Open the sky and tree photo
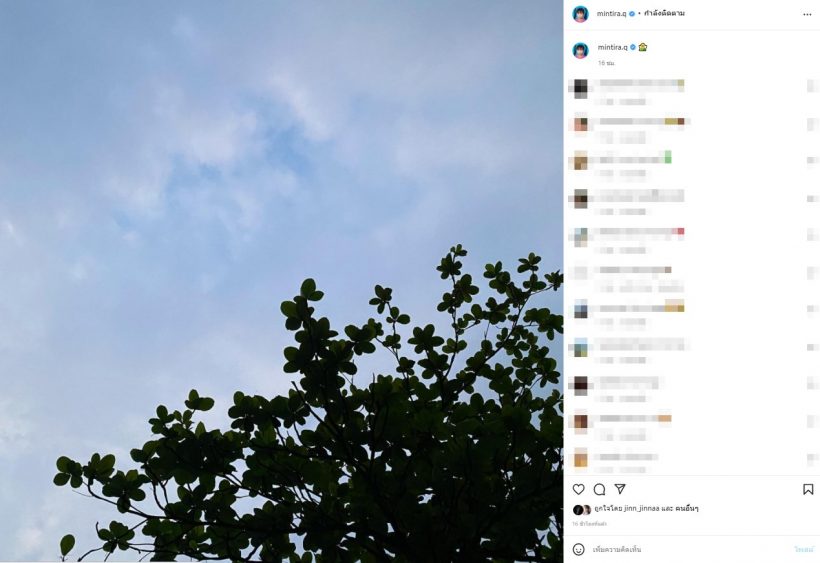This screenshot has width=820, height=563. tap(281, 281)
